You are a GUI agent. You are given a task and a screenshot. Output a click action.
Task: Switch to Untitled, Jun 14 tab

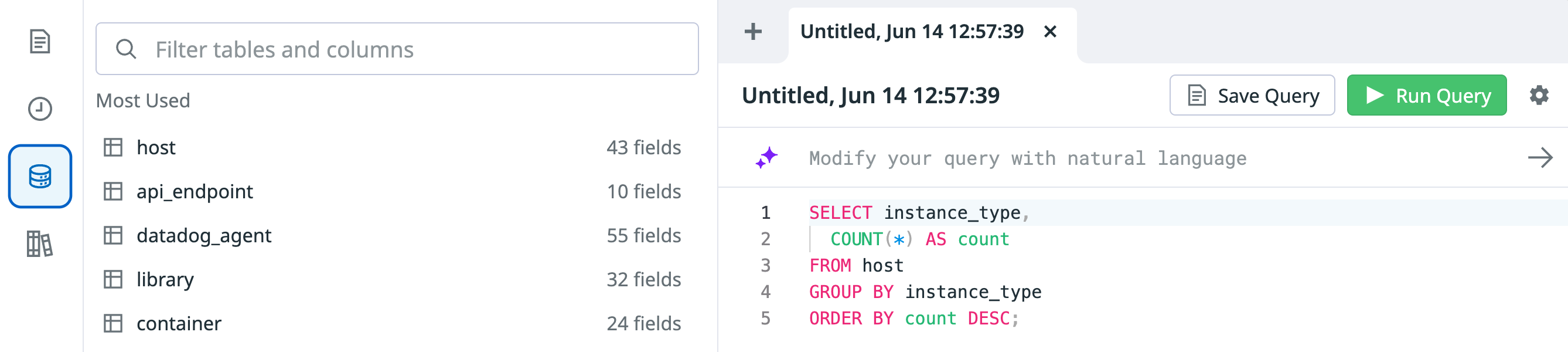911,31
